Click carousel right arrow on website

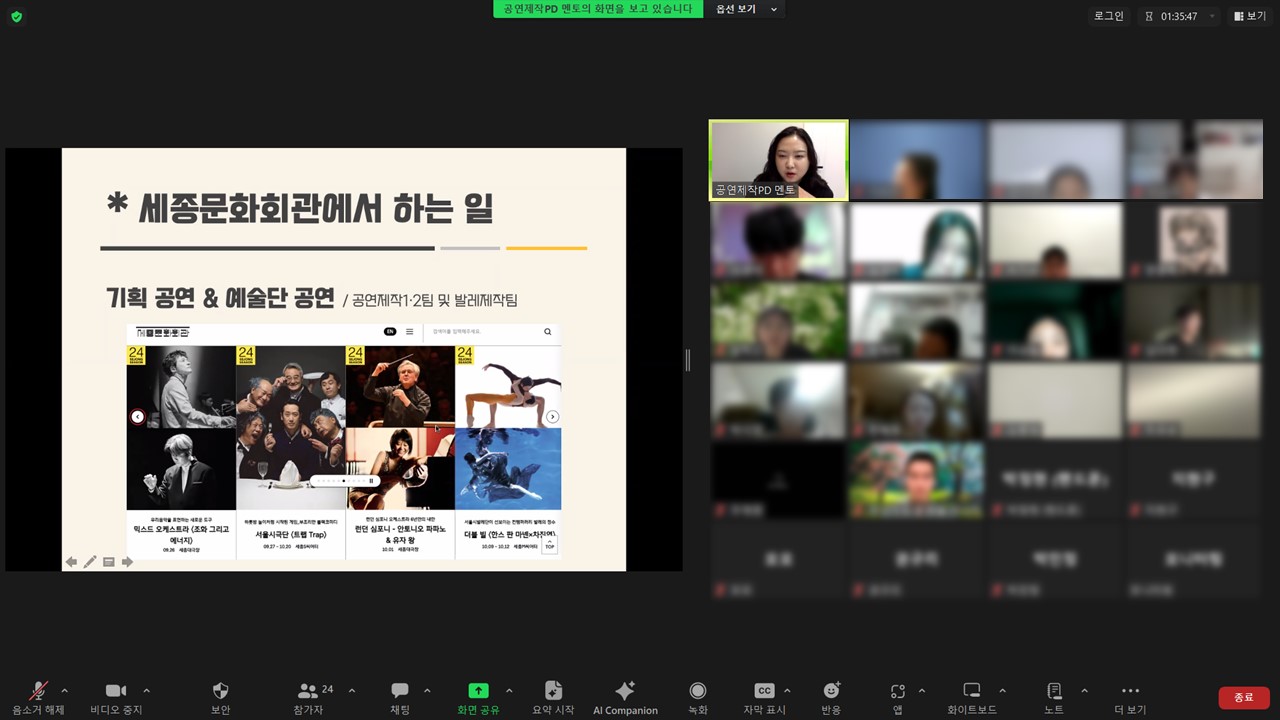(x=552, y=417)
